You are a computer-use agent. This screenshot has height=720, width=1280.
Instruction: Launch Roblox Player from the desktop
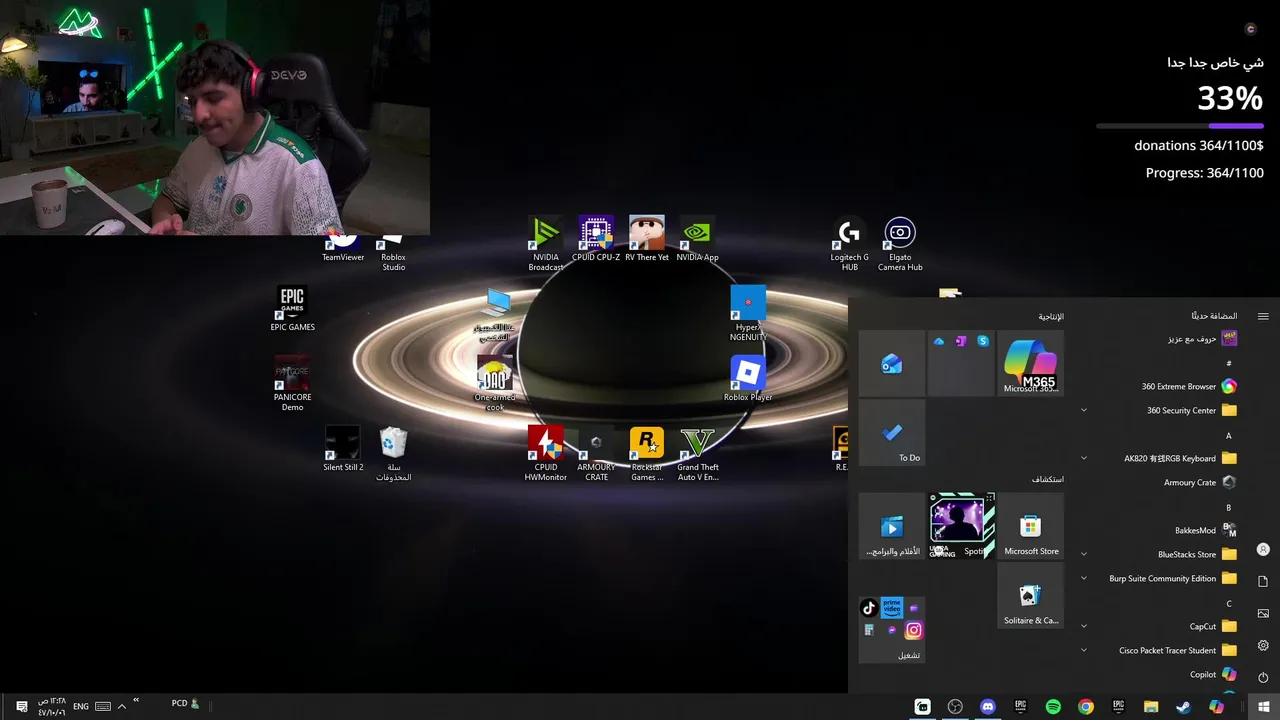click(748, 378)
